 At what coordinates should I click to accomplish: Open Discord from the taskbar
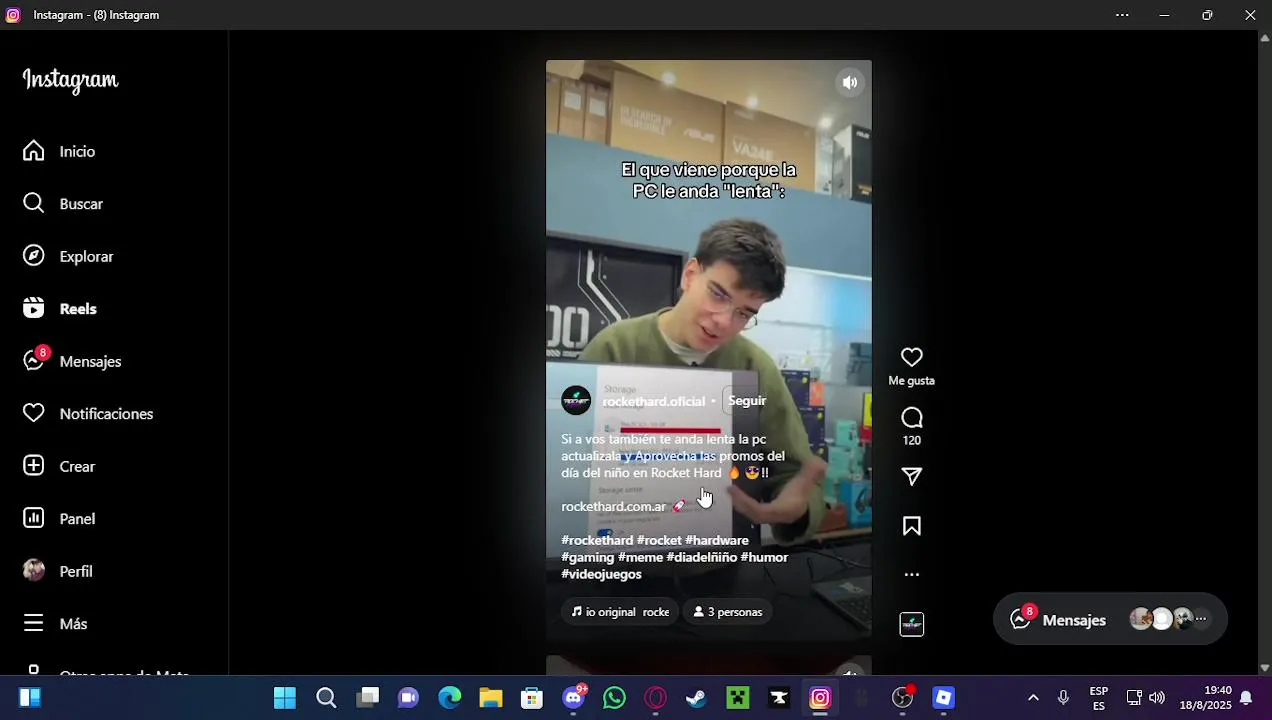(574, 698)
